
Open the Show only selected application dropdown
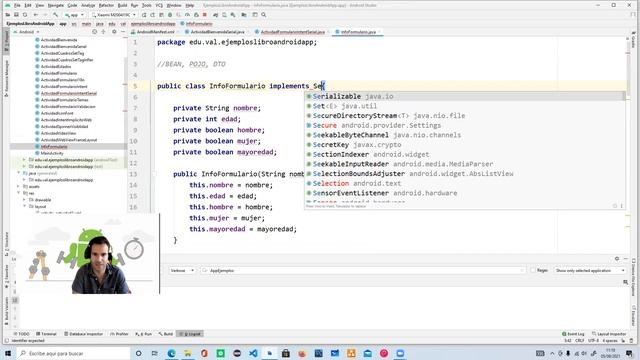click(x=590, y=271)
